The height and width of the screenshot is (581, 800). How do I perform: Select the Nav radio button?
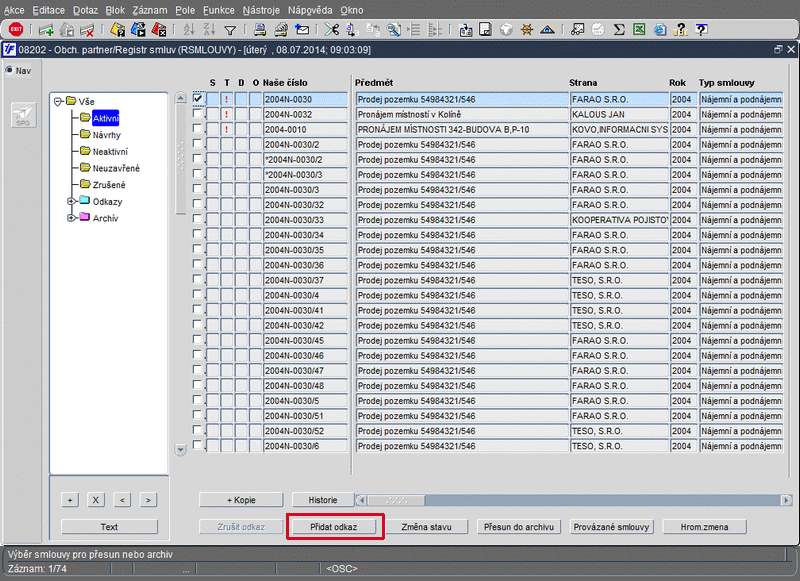coord(9,70)
